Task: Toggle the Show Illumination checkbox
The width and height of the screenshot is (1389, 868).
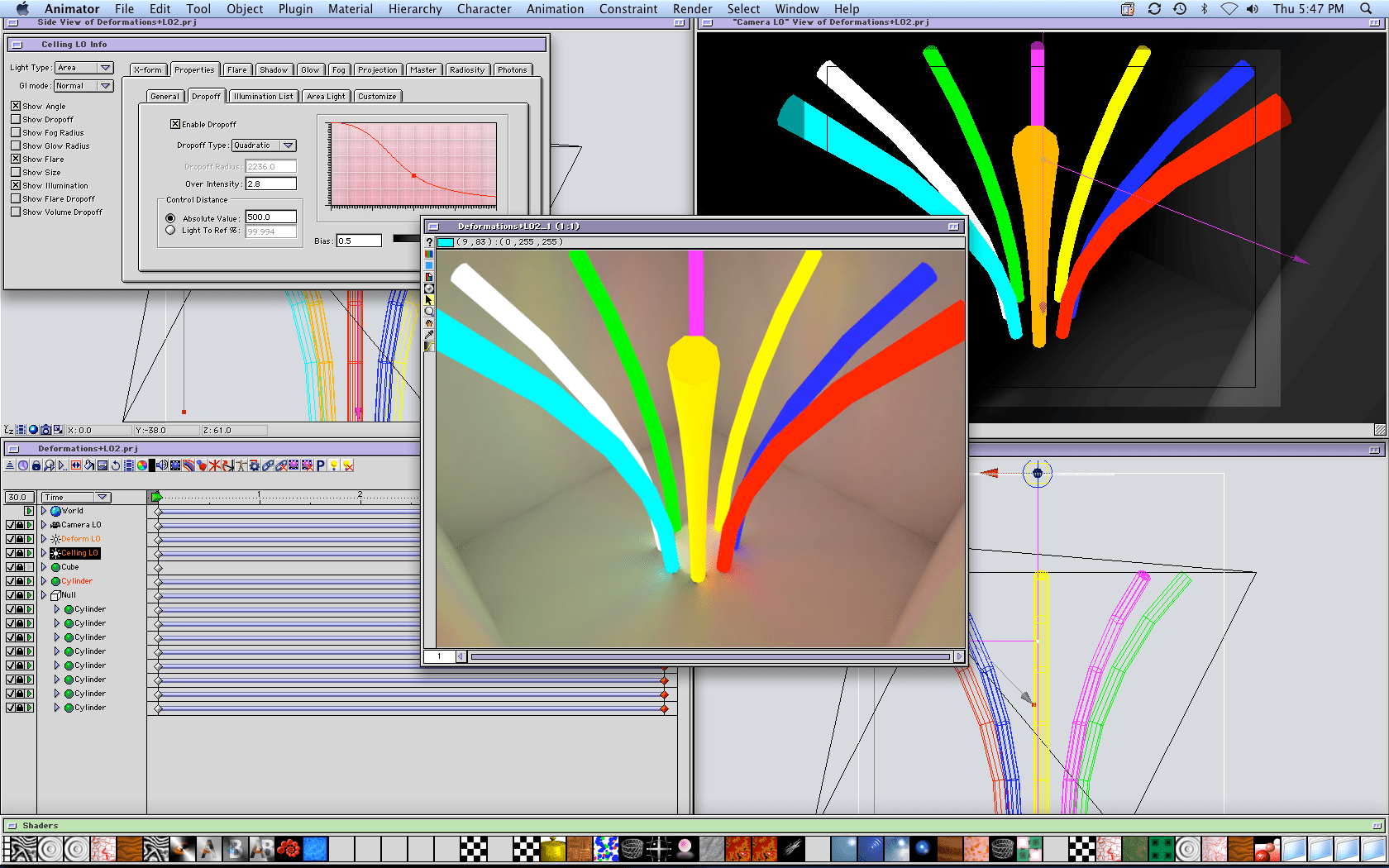Action: (16, 185)
